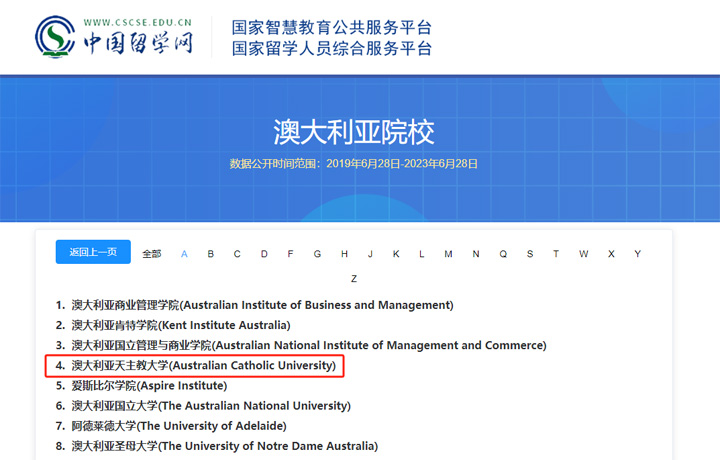Select letter D filter
Image resolution: width=720 pixels, height=460 pixels.
(x=264, y=254)
